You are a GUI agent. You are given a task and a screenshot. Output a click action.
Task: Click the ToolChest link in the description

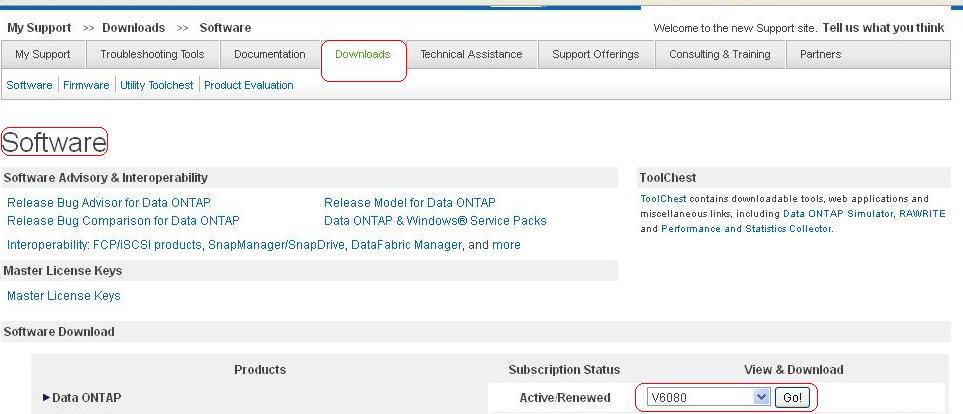click(x=663, y=199)
